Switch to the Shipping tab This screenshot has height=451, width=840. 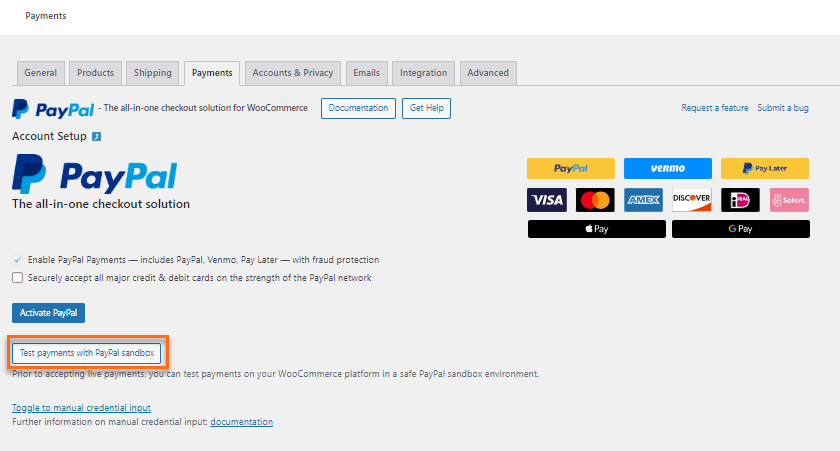coord(153,73)
